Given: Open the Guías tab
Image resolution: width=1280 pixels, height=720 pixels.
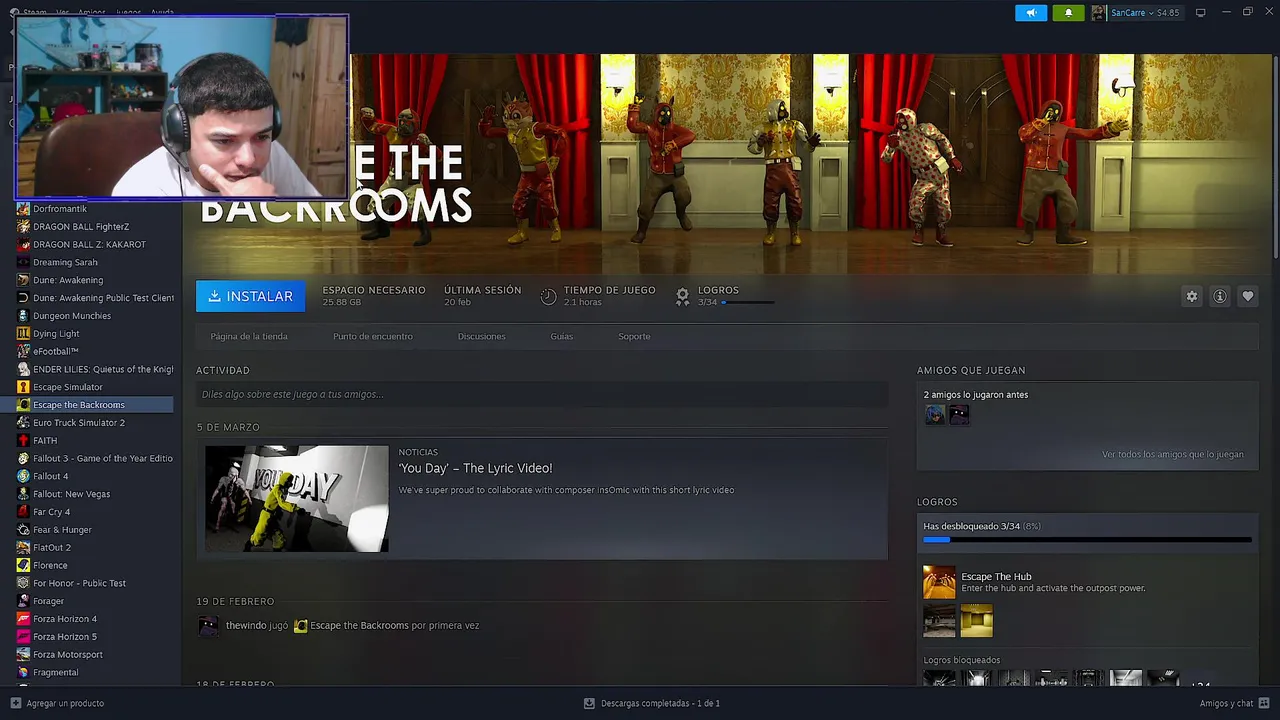Looking at the screenshot, I should pyautogui.click(x=561, y=337).
